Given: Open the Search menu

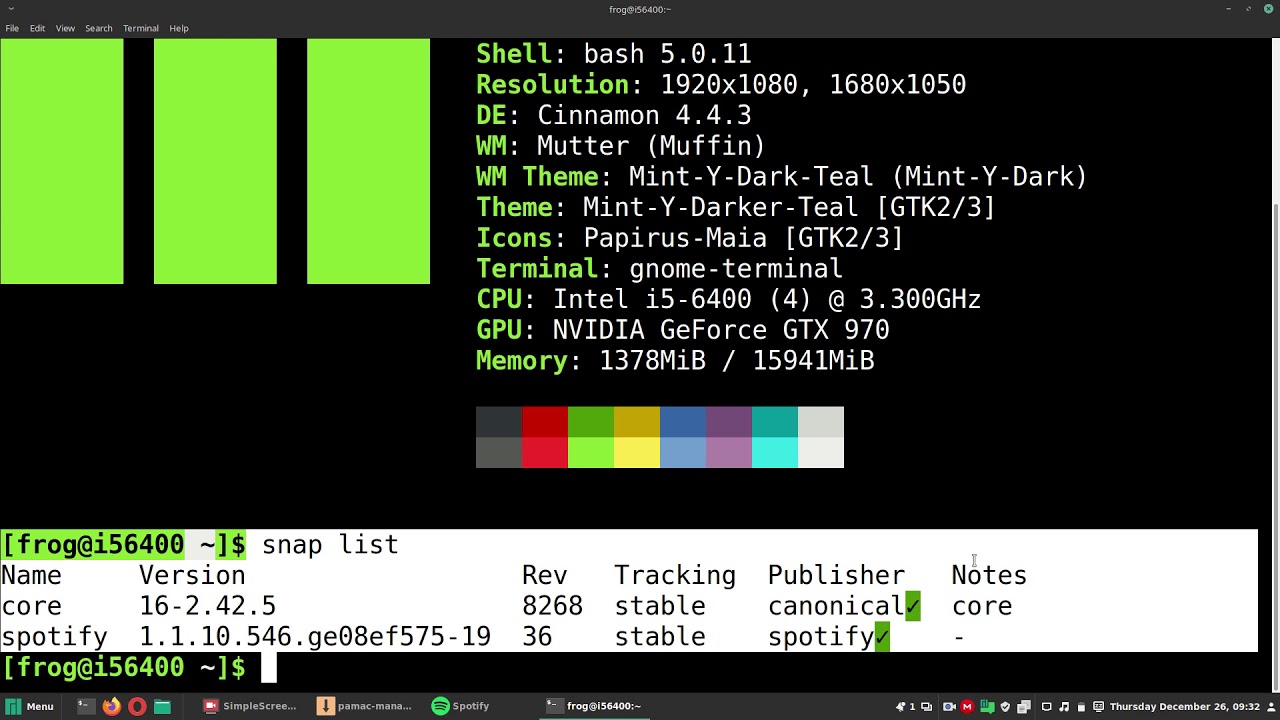Looking at the screenshot, I should coord(98,28).
